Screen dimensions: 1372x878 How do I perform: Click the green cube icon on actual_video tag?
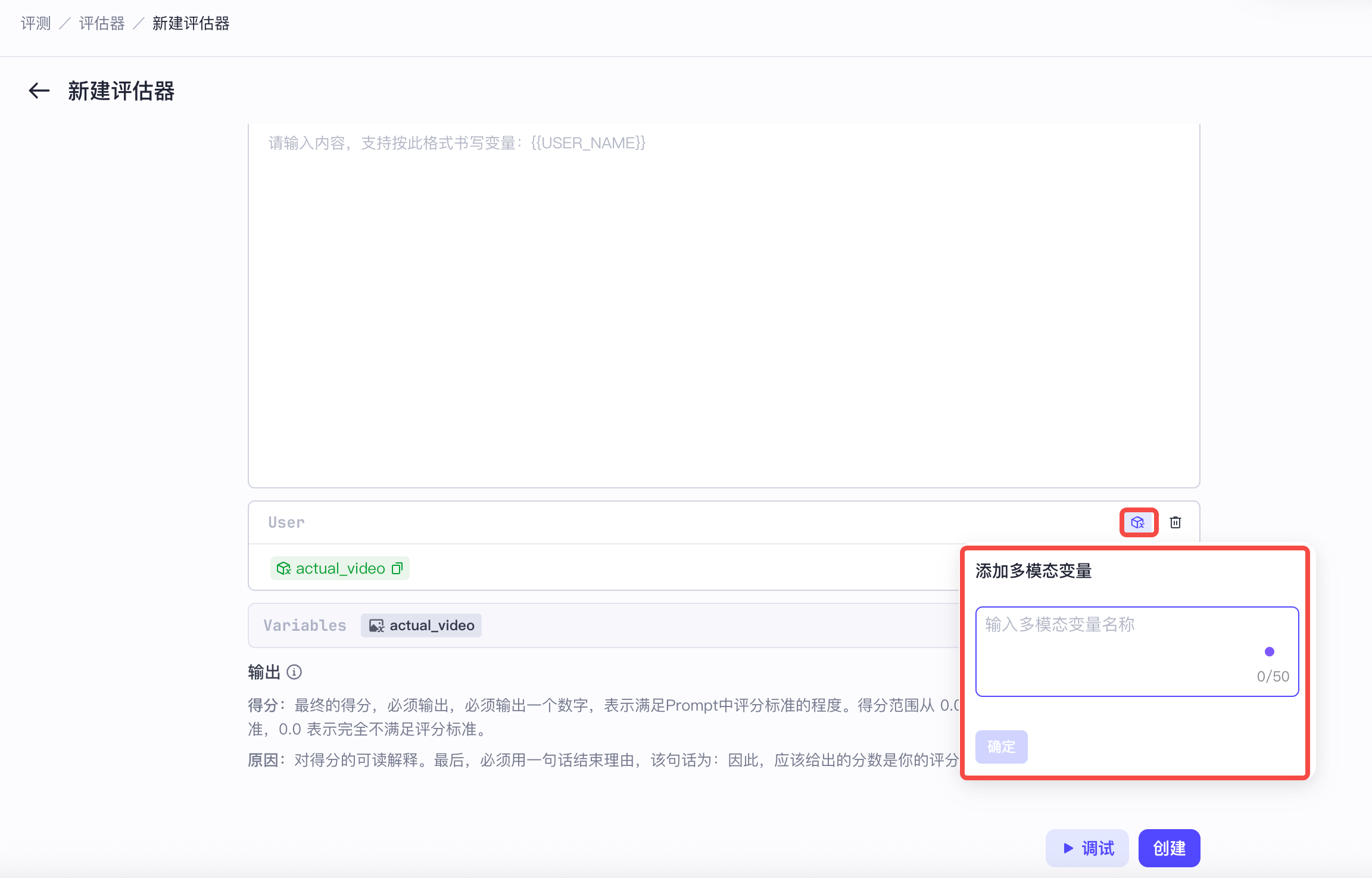(x=284, y=568)
